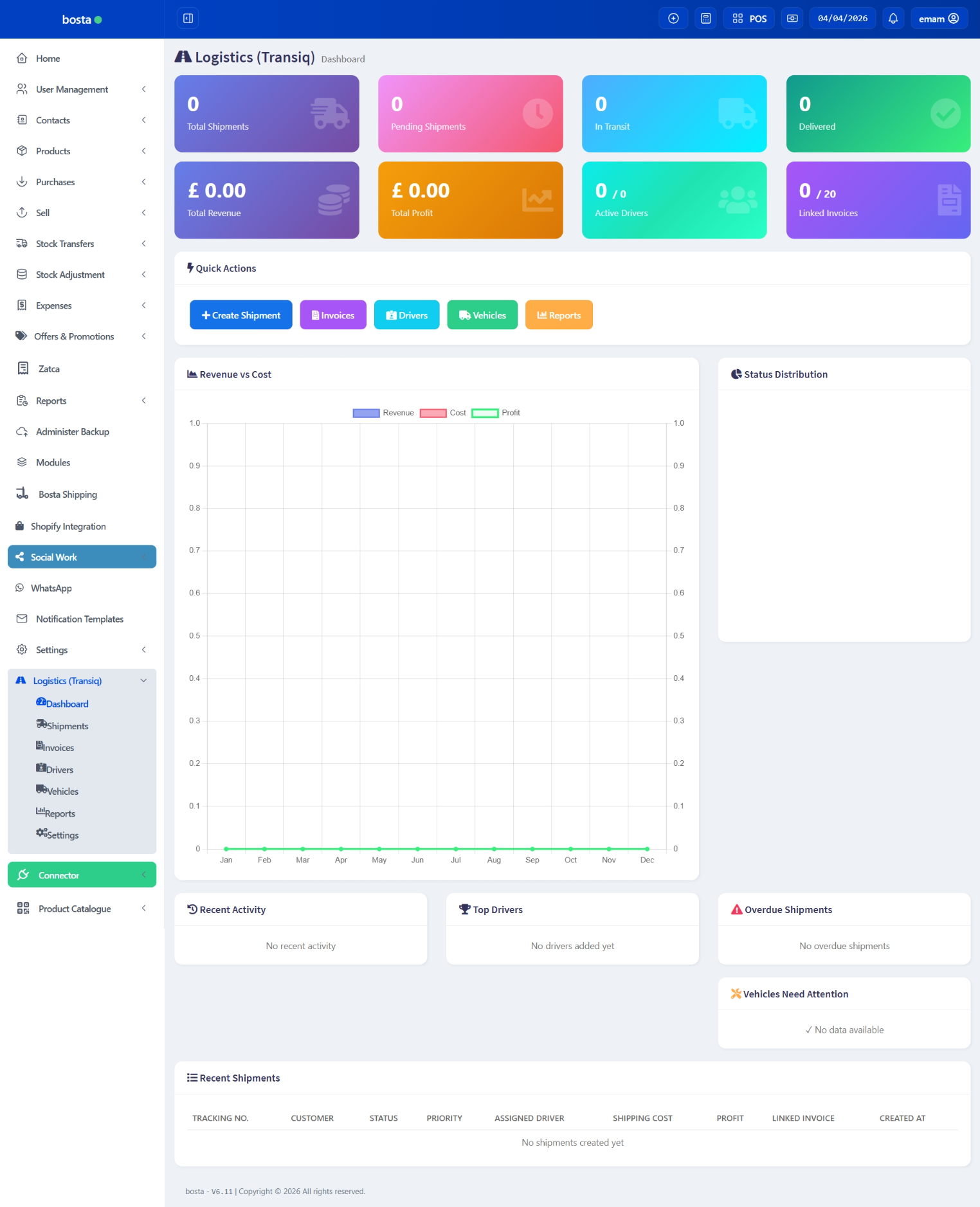
Task: Open Shipments under Logistics submenu
Action: (x=67, y=726)
